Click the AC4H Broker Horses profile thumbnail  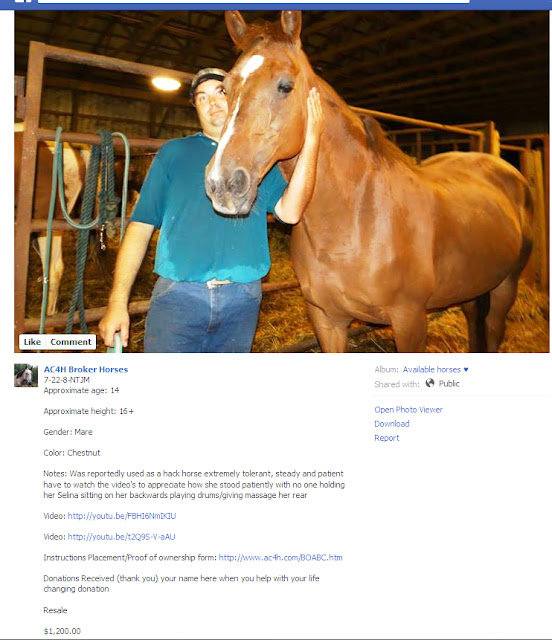pos(26,375)
